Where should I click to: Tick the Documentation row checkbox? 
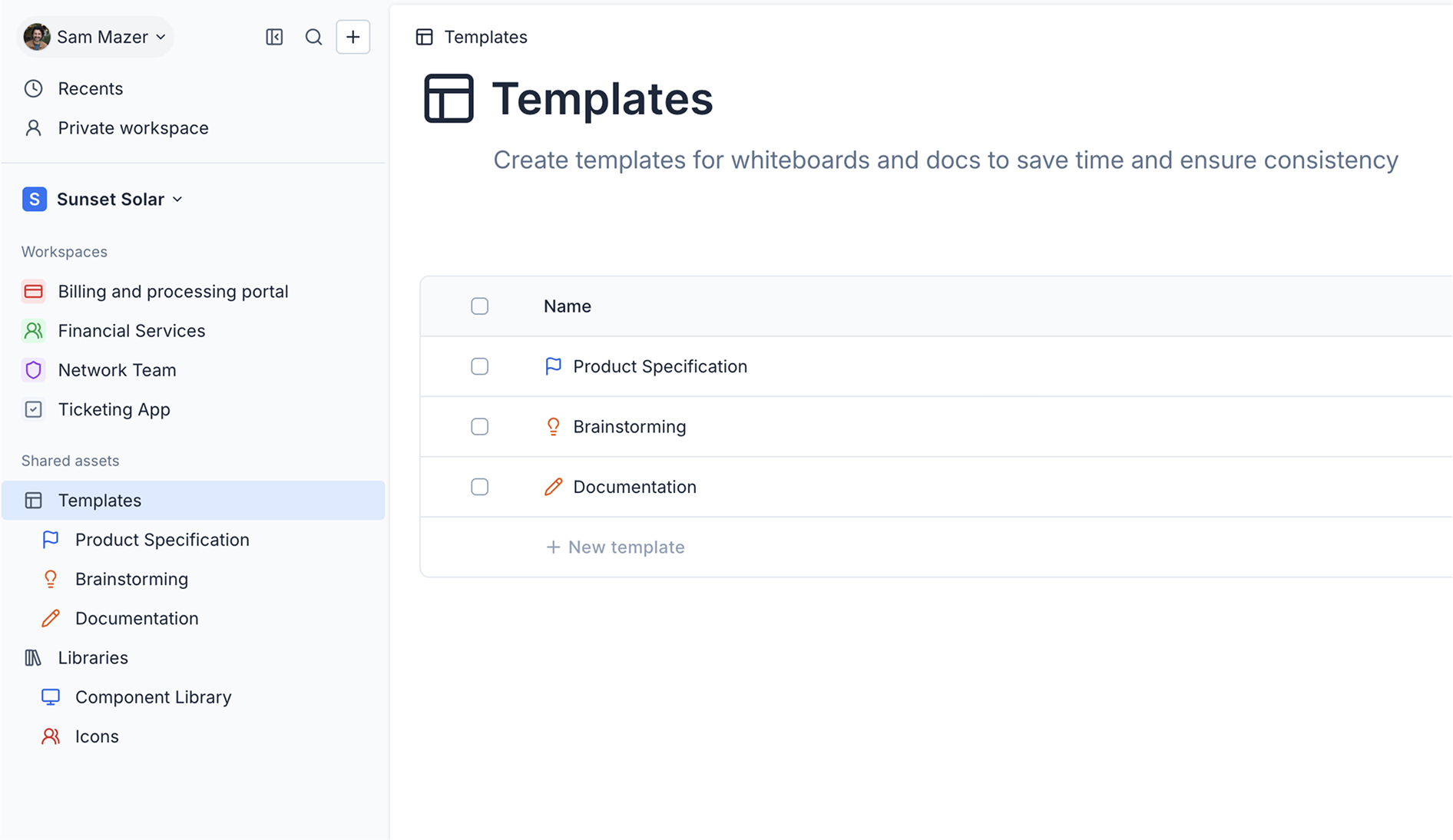pos(480,487)
